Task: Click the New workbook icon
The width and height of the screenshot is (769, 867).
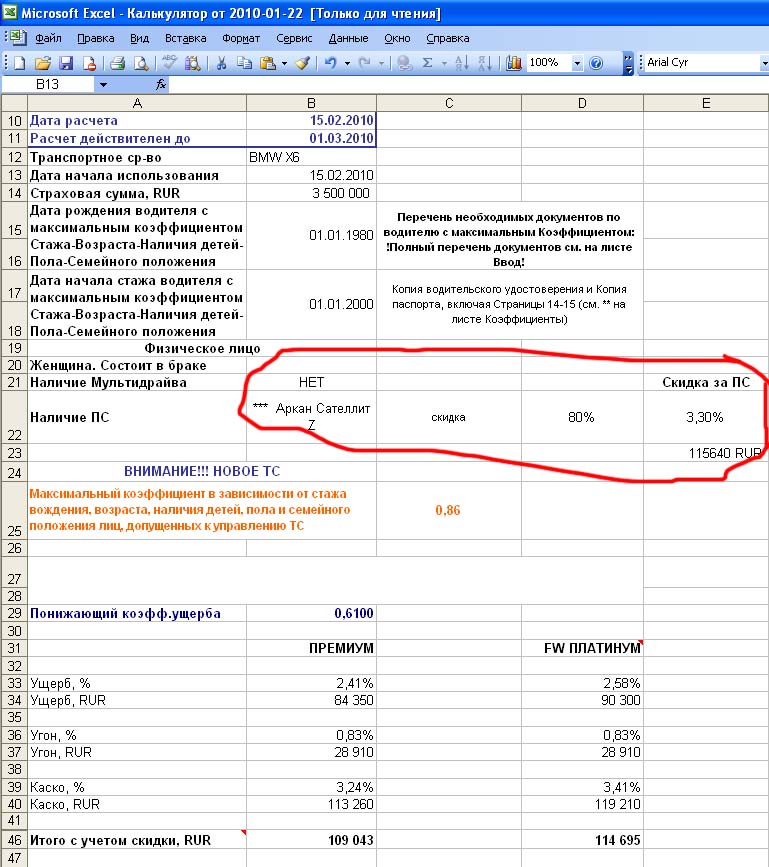Action: [19, 63]
